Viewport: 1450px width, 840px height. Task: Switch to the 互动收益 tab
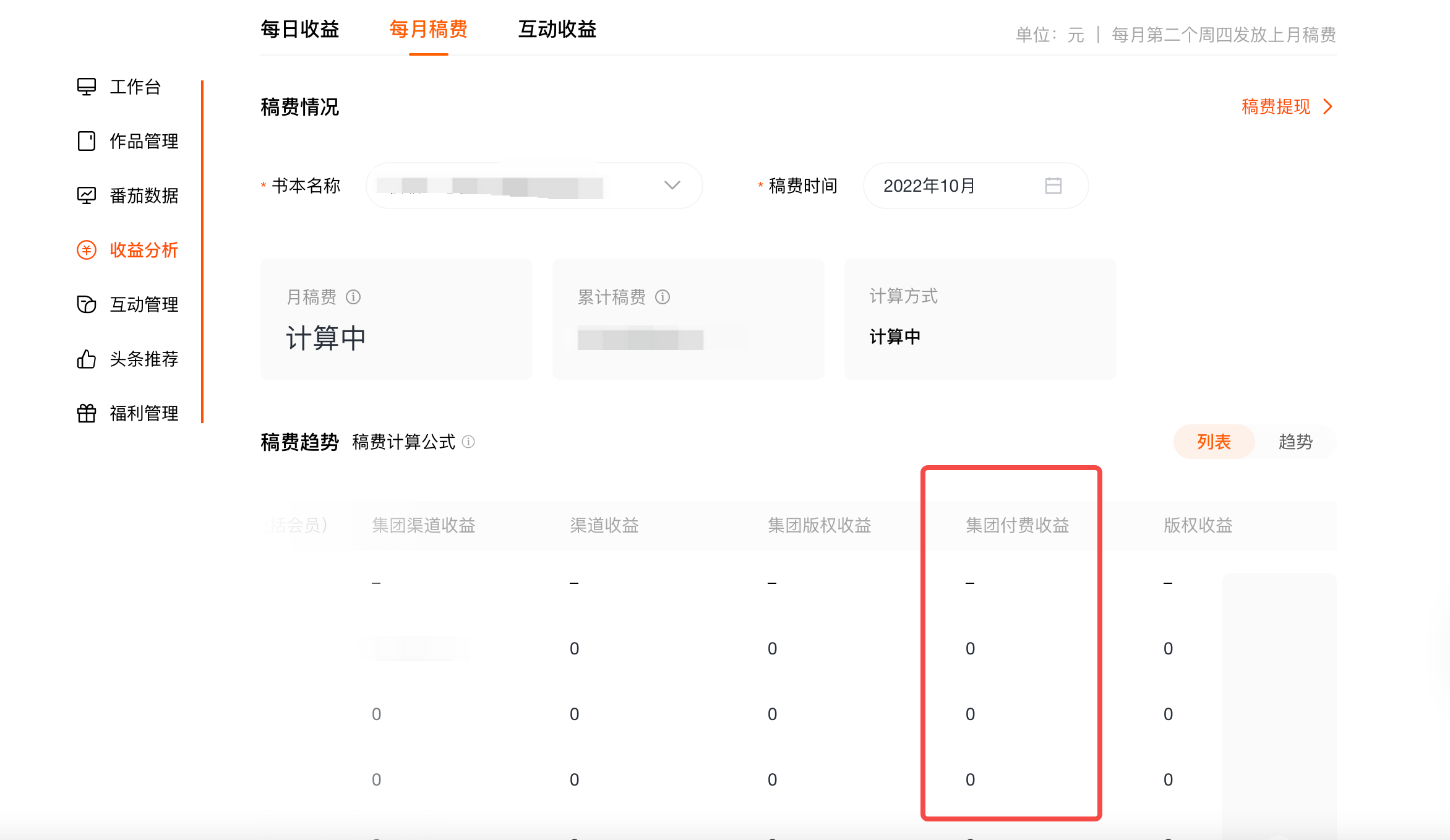click(557, 29)
